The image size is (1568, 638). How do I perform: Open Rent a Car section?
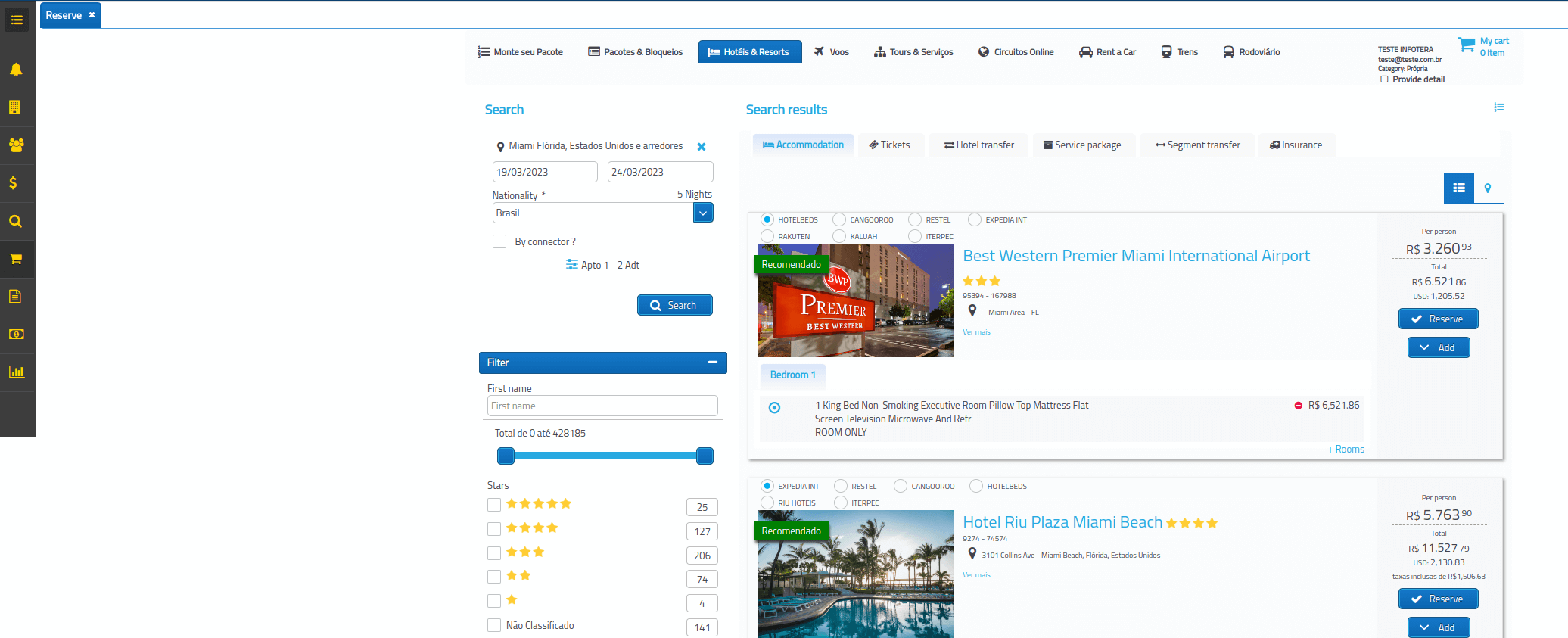[1107, 52]
